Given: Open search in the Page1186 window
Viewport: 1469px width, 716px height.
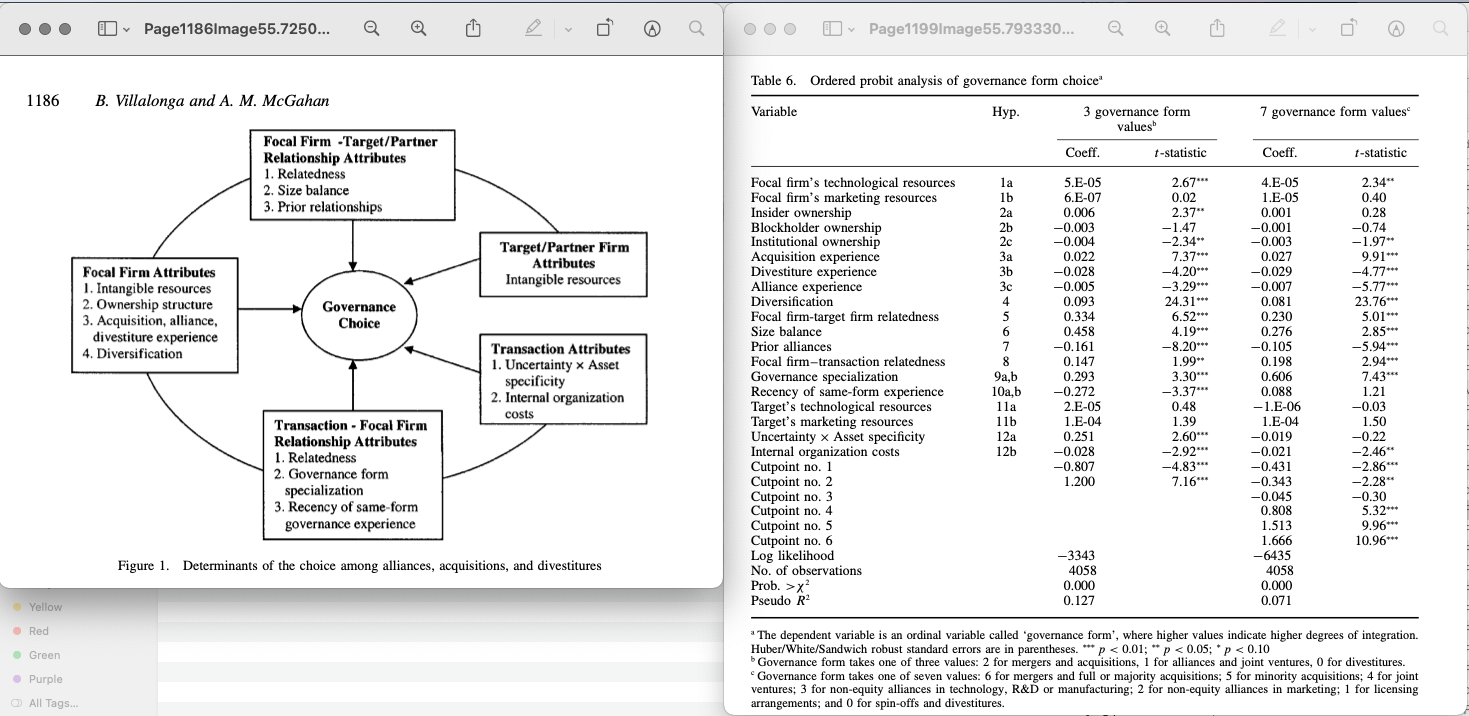Looking at the screenshot, I should [x=697, y=29].
